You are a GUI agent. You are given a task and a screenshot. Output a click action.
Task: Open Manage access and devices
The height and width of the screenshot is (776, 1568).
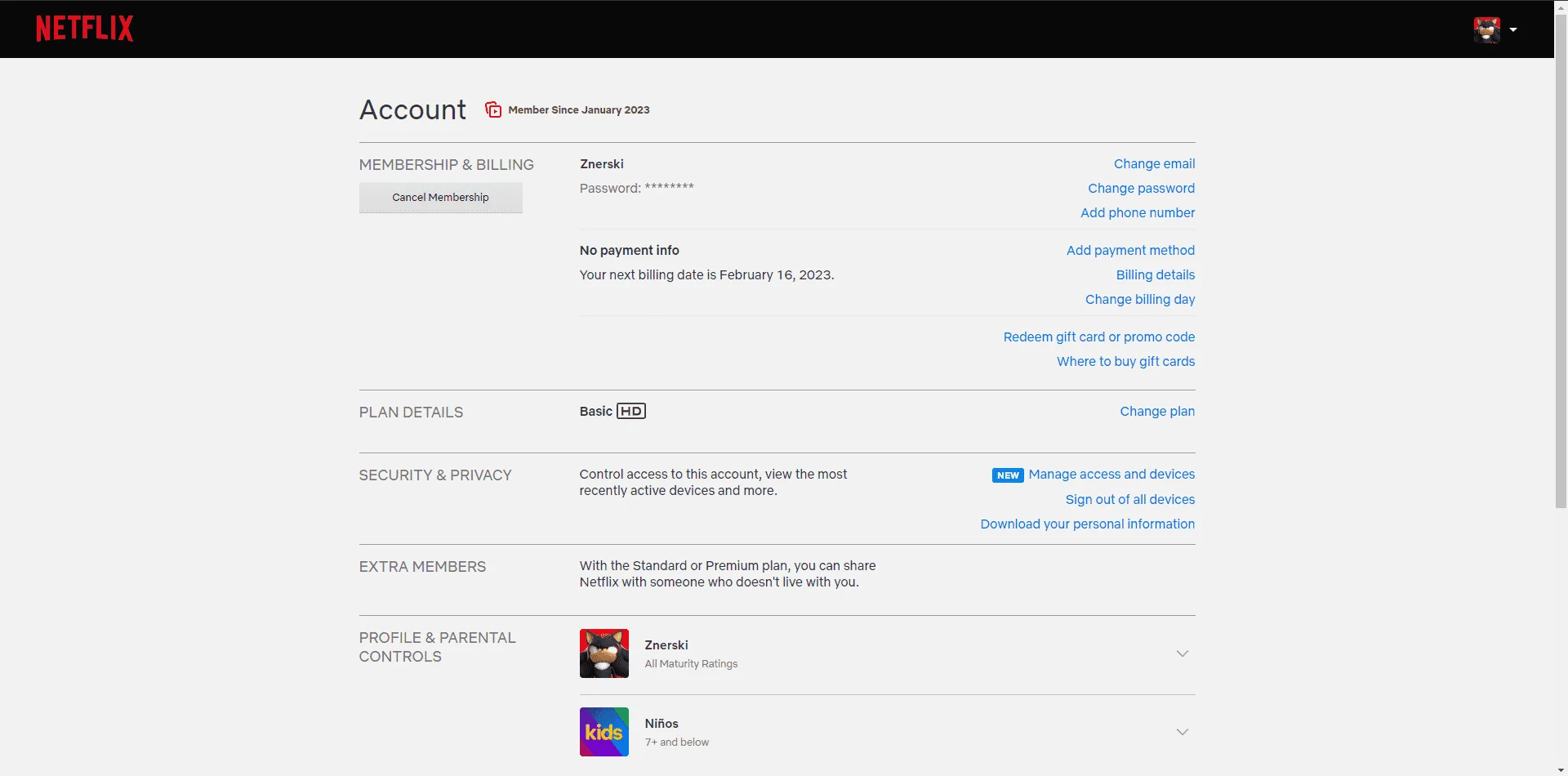[x=1111, y=474]
